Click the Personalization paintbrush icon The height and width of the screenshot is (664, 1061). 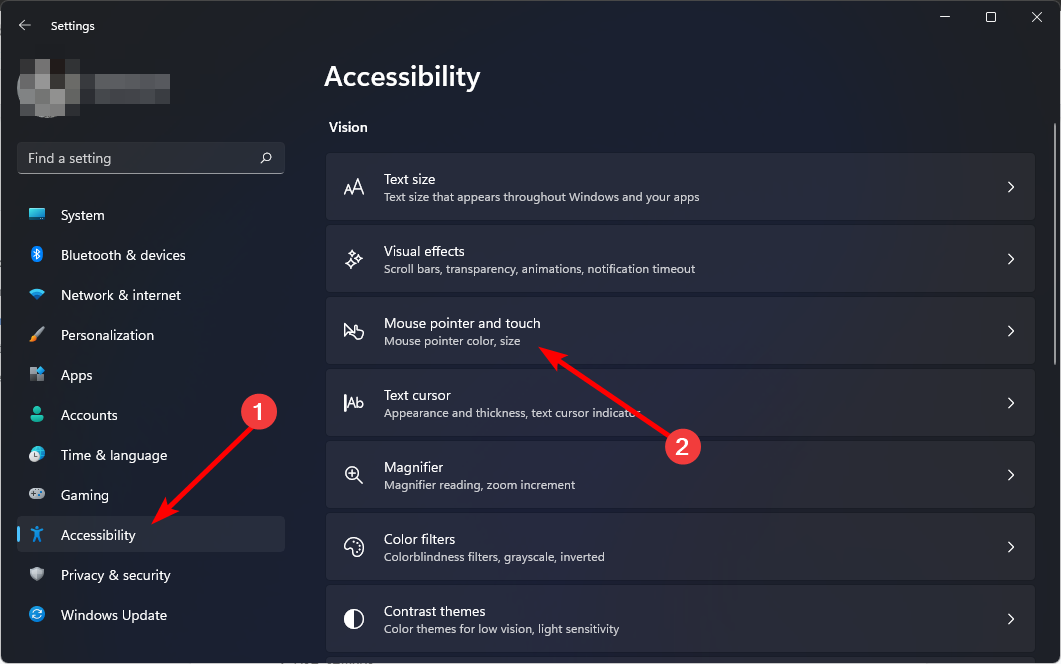37,334
